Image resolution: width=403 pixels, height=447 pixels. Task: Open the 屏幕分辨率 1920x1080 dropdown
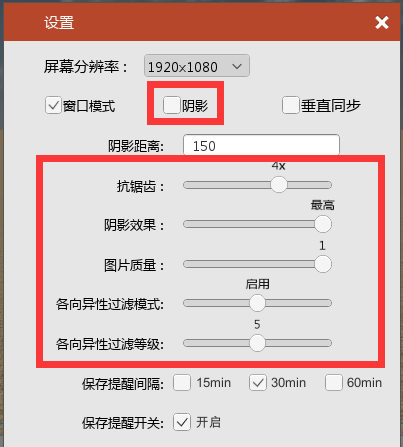click(197, 66)
